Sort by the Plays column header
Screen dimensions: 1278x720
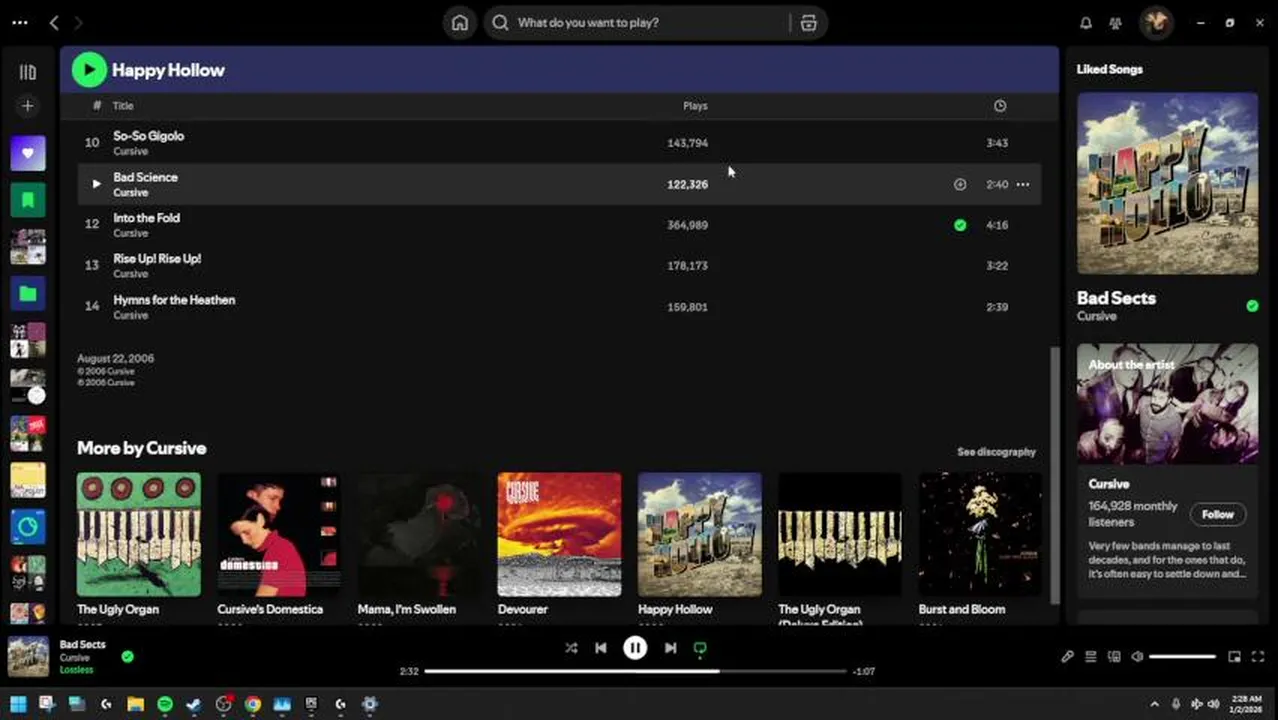coord(695,106)
